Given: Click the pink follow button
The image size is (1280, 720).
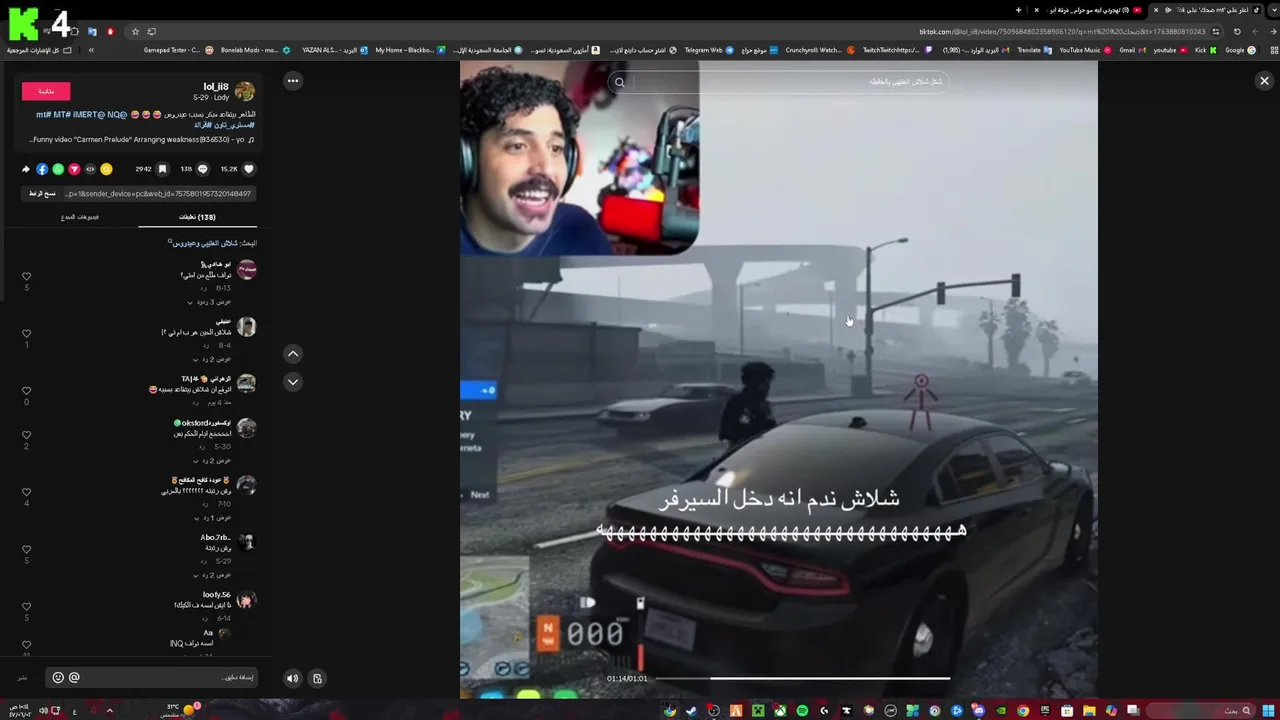Looking at the screenshot, I should (46, 91).
